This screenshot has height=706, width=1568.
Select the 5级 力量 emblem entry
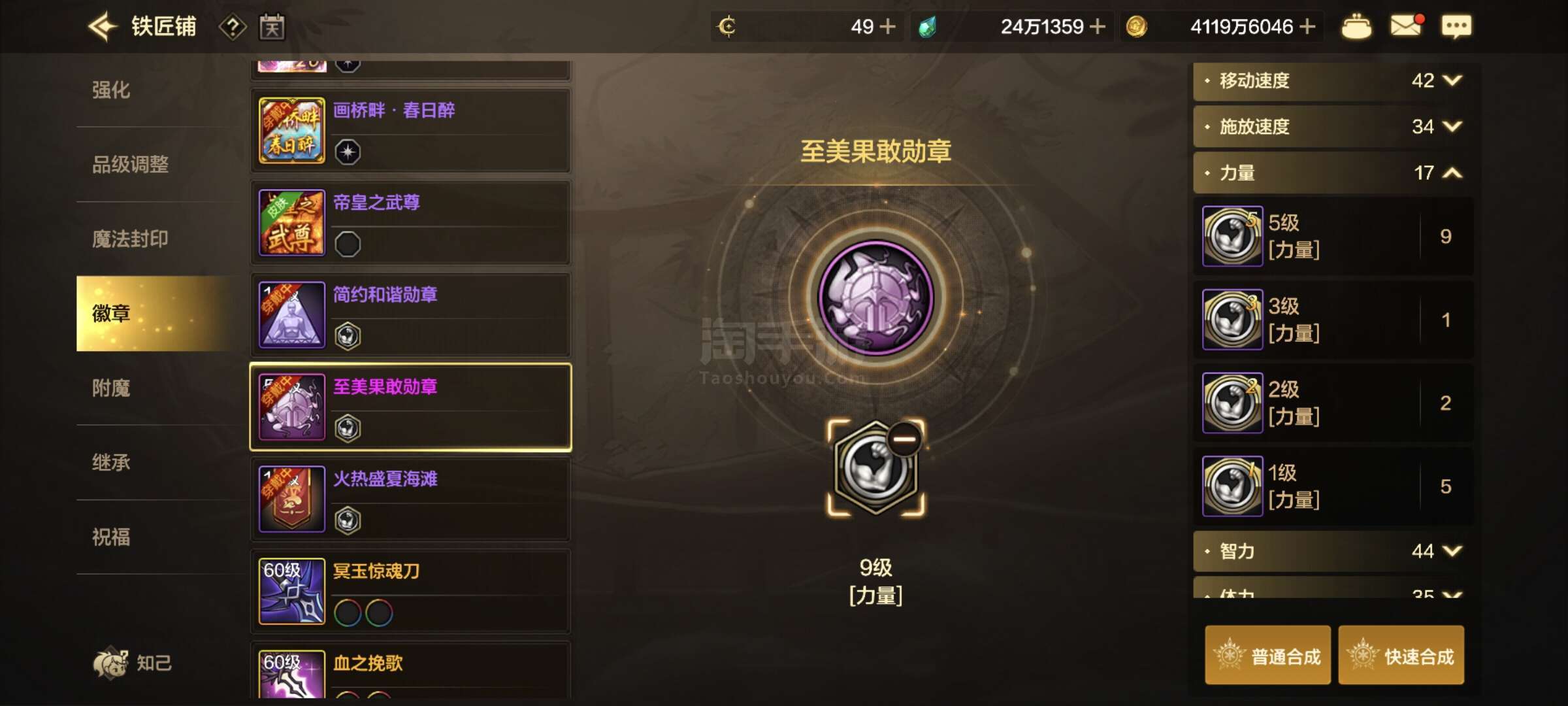tap(1333, 236)
